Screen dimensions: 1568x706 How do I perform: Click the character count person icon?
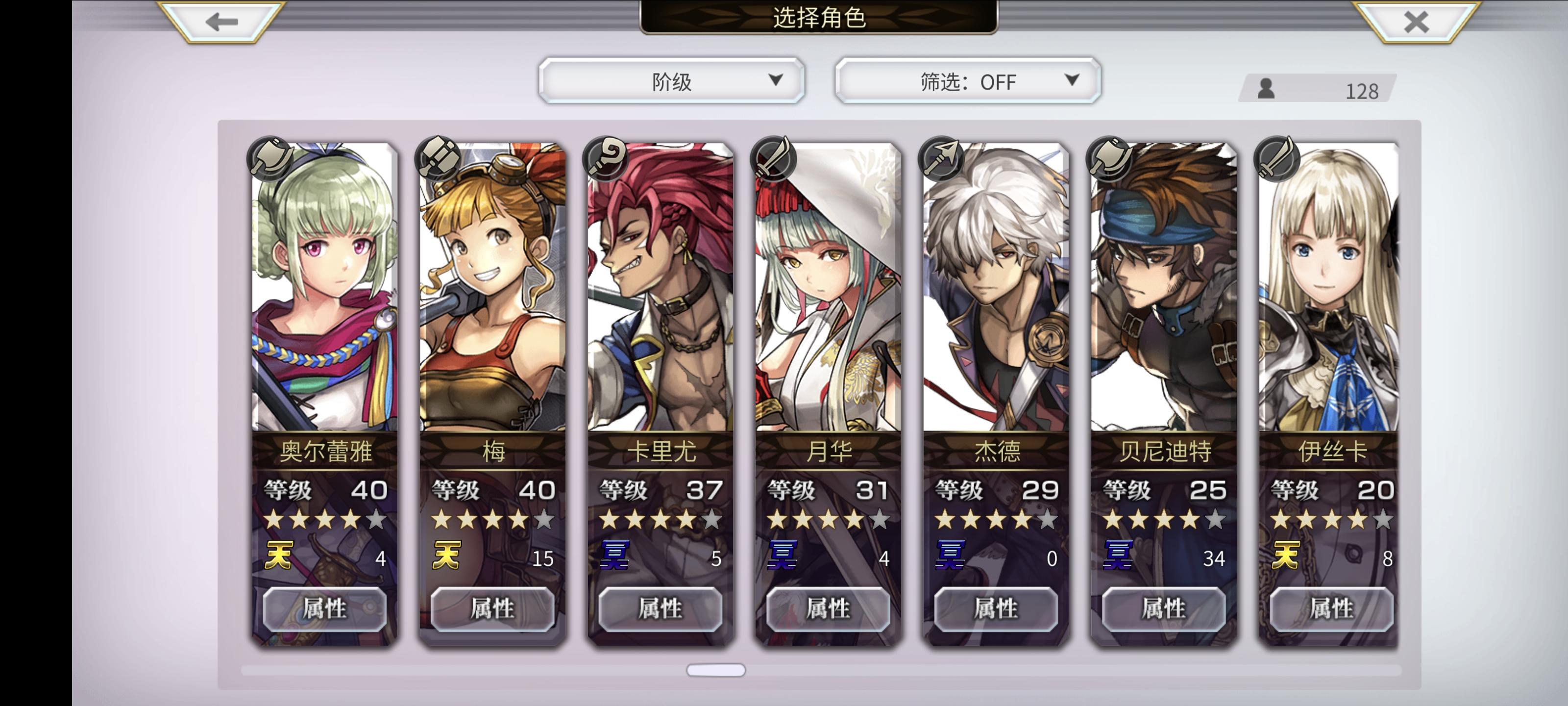point(1266,89)
